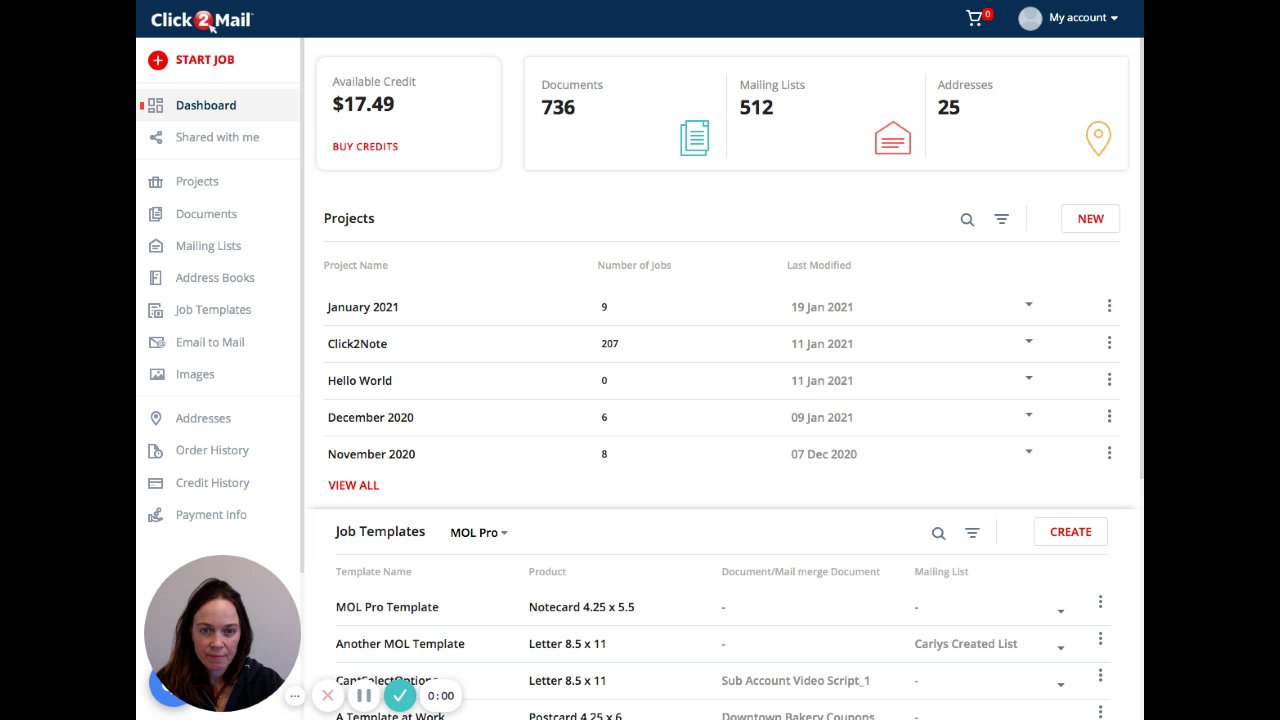This screenshot has height=720, width=1280.
Task: Expand the December 2020 project row arrow
Action: 1028,415
